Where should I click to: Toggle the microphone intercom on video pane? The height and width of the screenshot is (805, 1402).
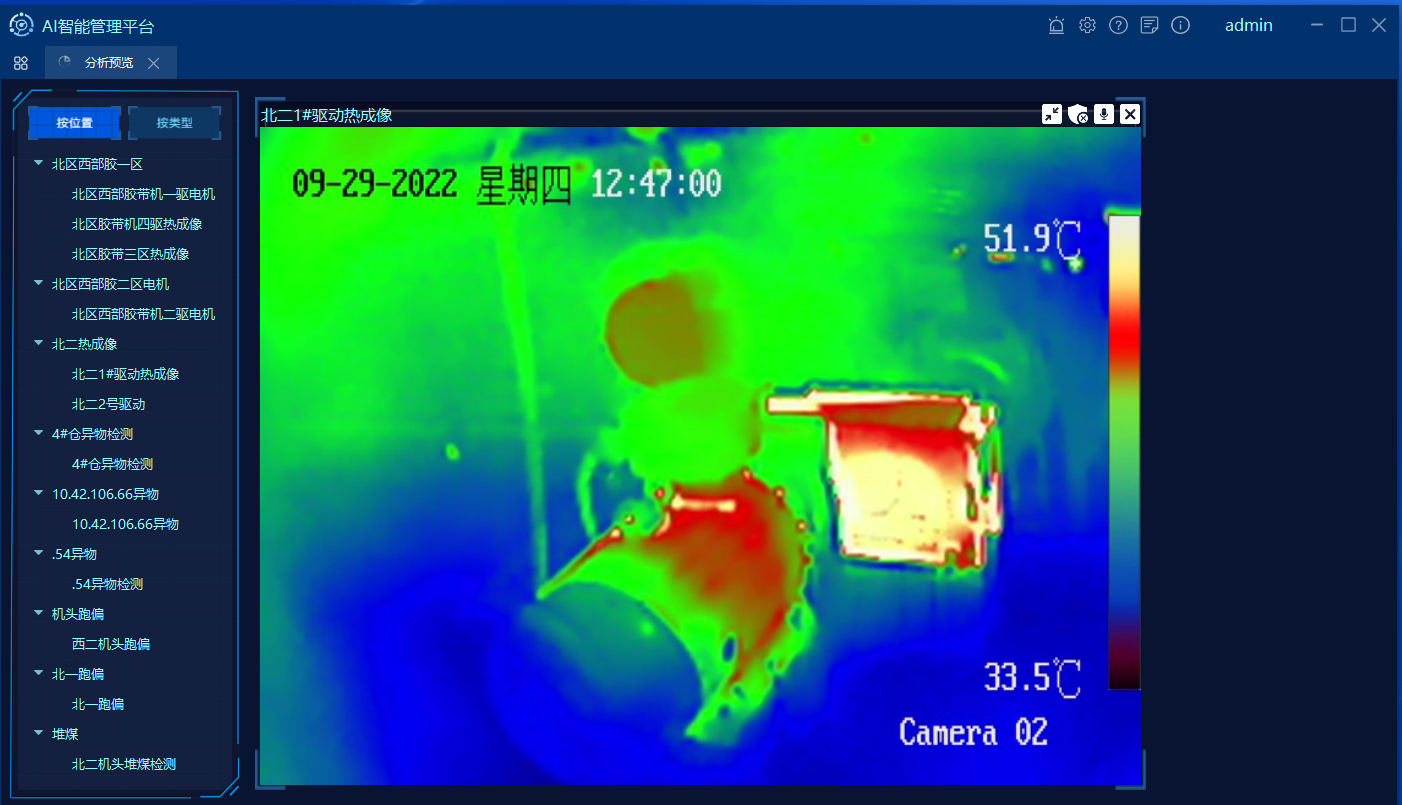(x=1104, y=114)
